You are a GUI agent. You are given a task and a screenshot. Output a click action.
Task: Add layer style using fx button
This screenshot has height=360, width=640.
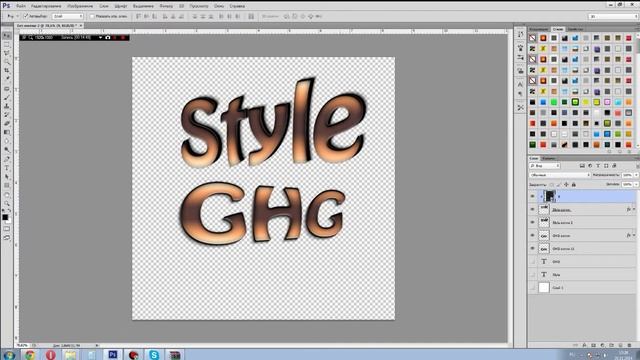coord(584,345)
